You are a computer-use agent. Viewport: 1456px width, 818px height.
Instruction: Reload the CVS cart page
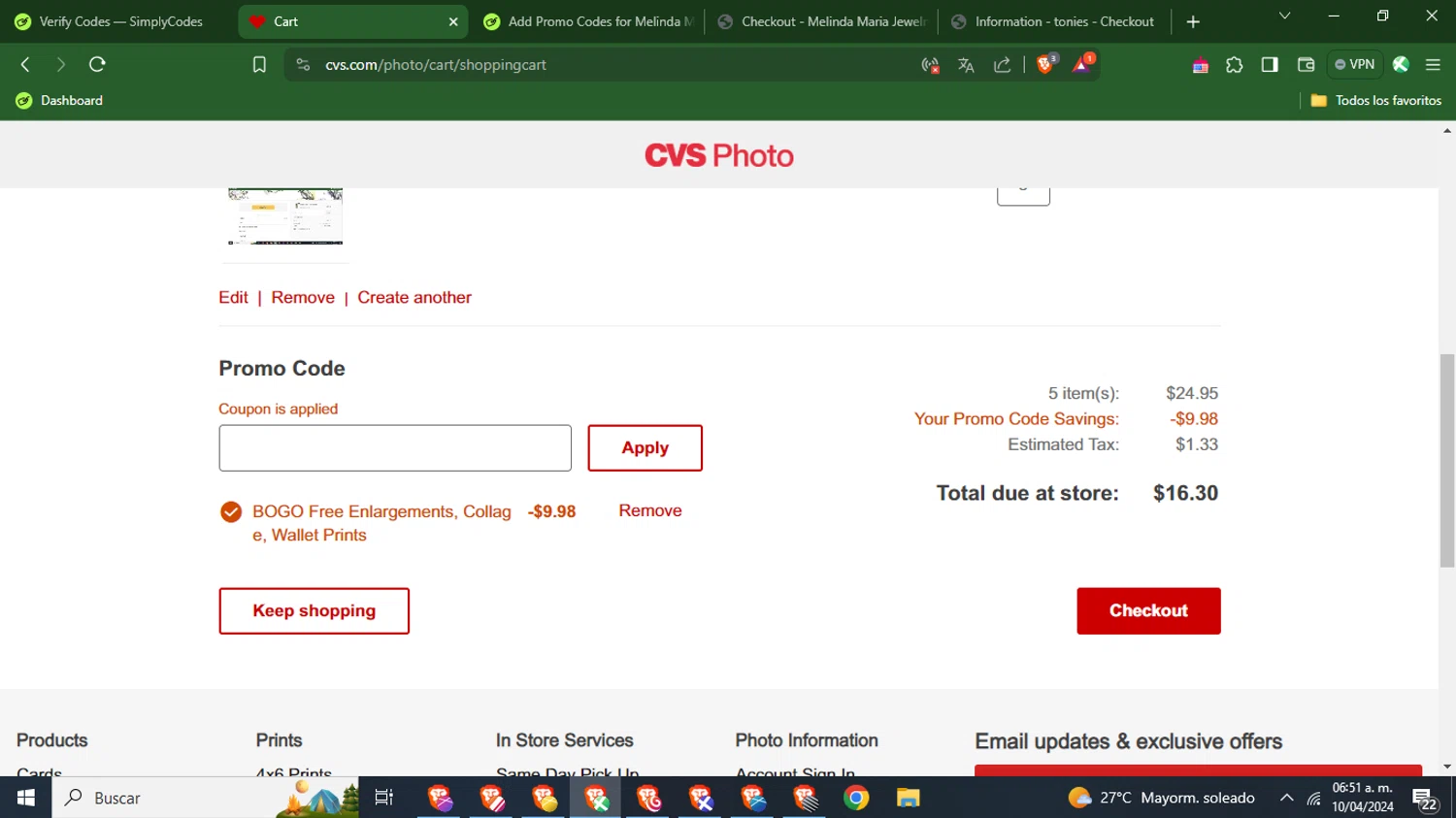[x=97, y=65]
